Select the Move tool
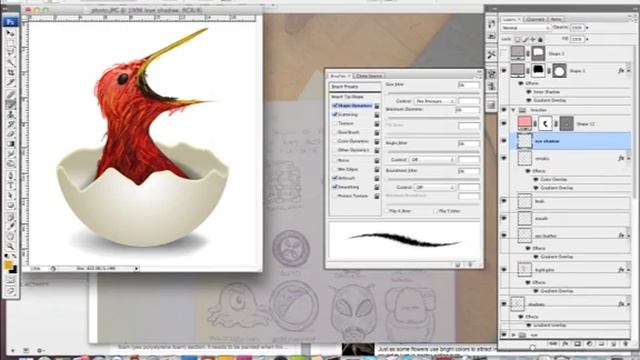The height and width of the screenshot is (360, 640). (11, 33)
